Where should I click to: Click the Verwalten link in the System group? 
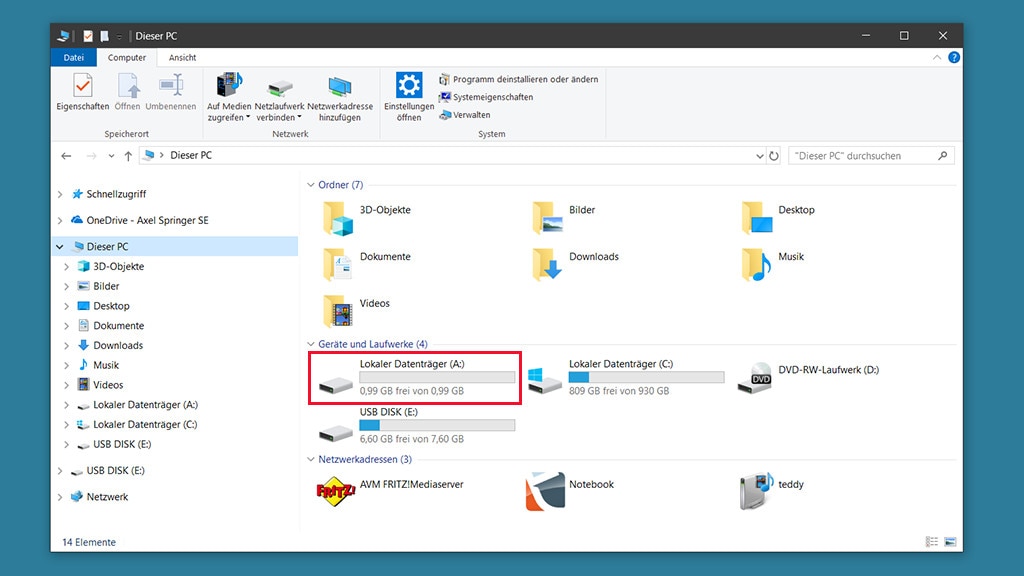(x=466, y=115)
